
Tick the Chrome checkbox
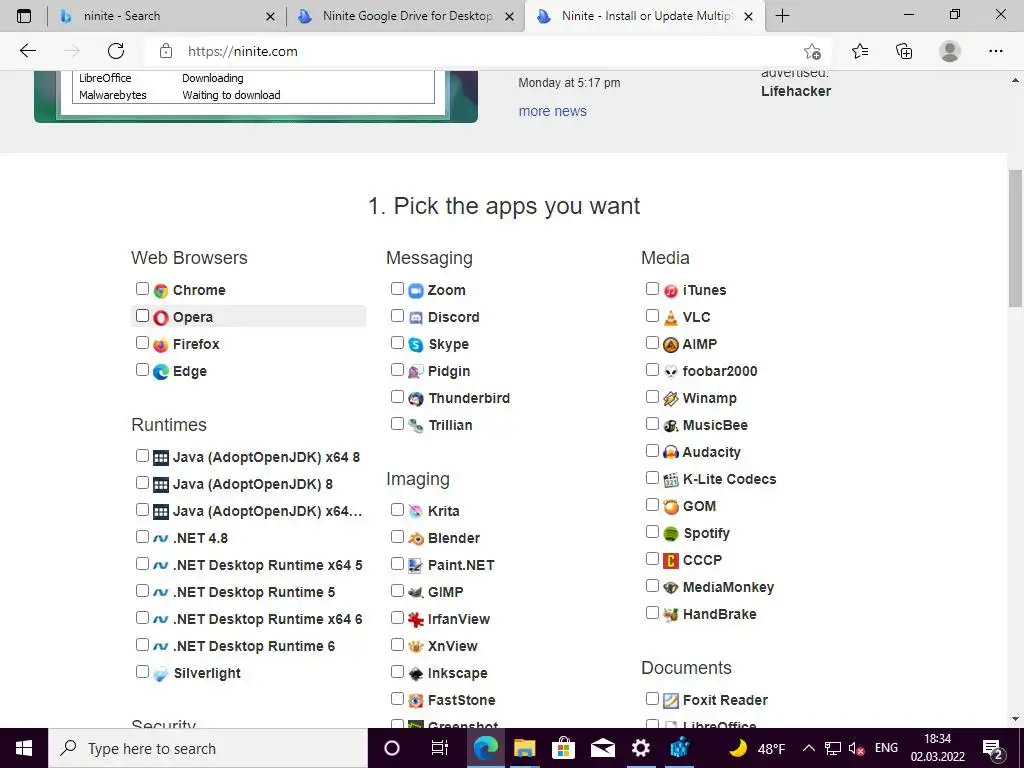[142, 289]
